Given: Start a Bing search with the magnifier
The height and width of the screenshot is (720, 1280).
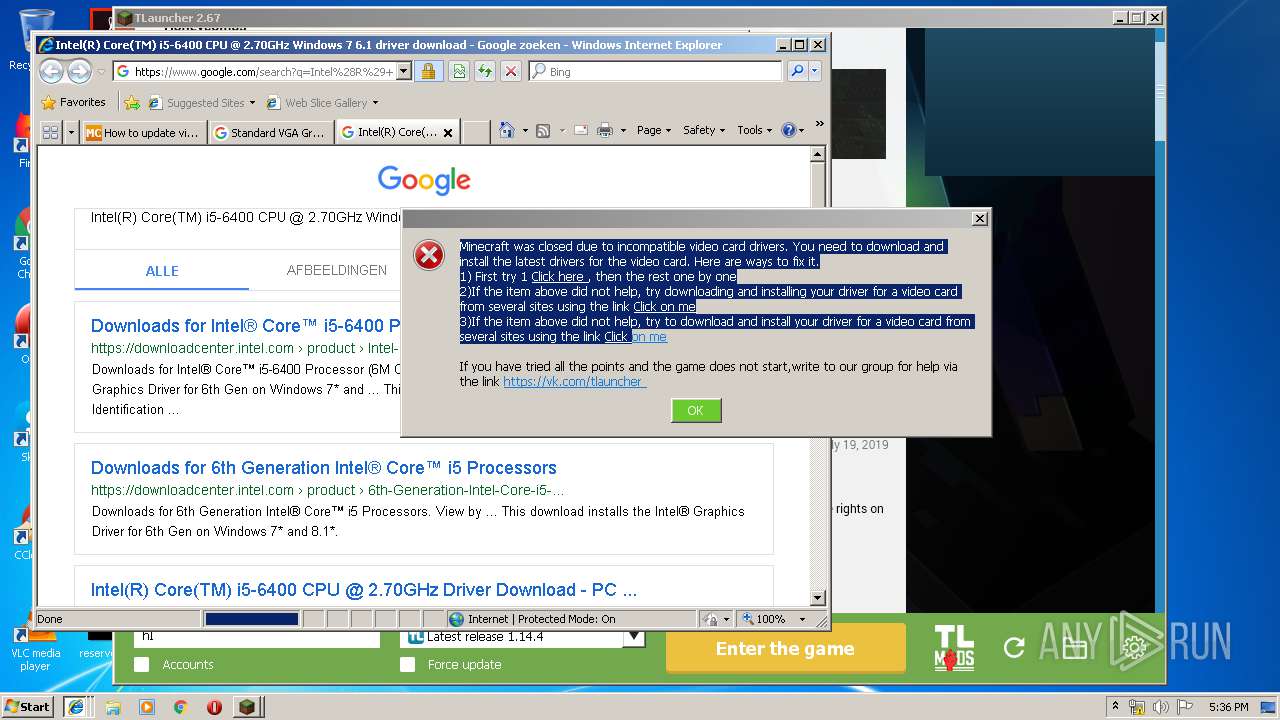Looking at the screenshot, I should (x=796, y=71).
